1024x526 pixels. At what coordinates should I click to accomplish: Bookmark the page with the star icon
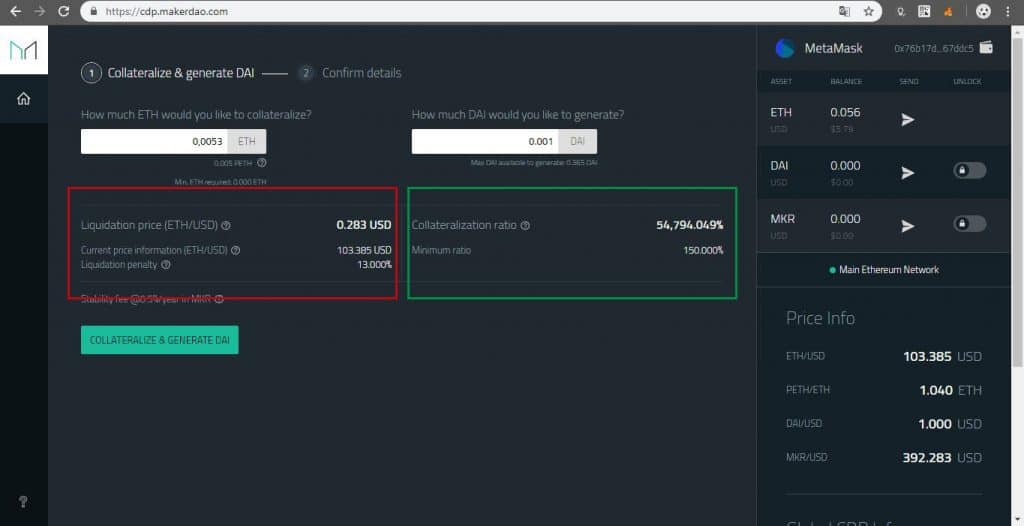(x=869, y=11)
